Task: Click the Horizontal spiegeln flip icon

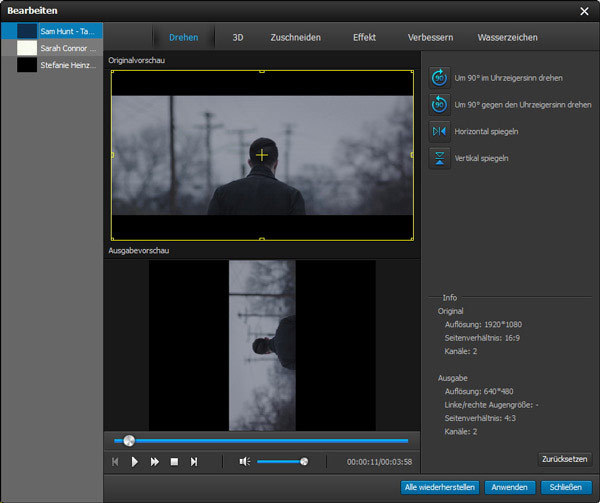Action: (439, 132)
